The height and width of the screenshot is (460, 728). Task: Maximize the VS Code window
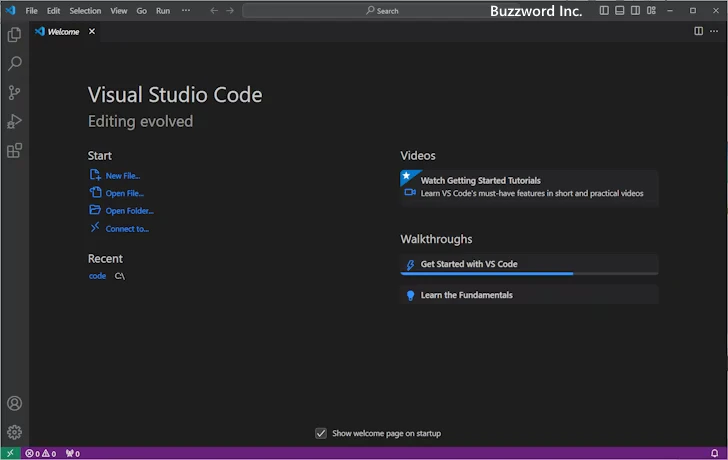[693, 10]
